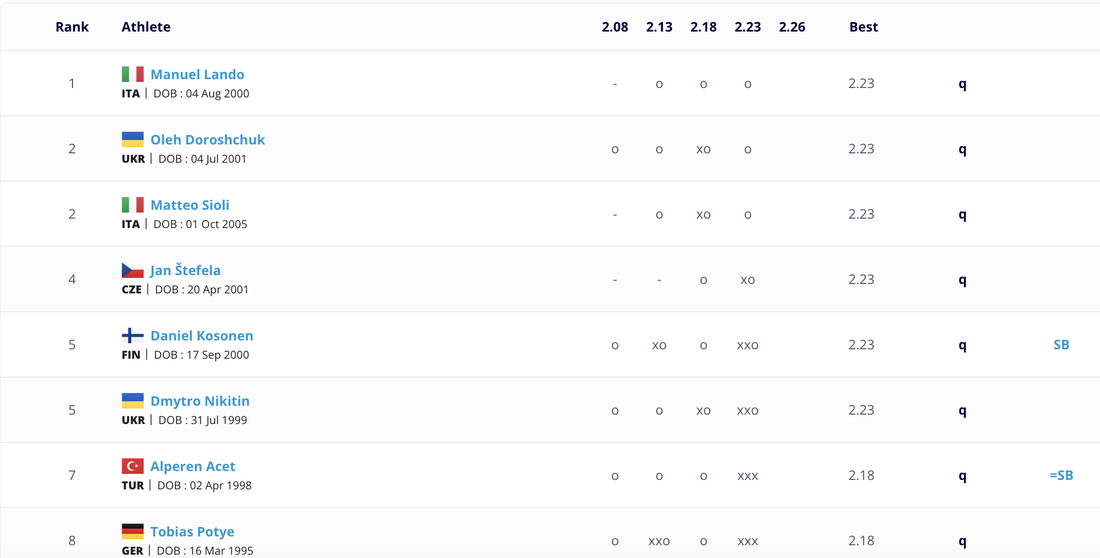Open Oleh Doroshchuk's athlete profile link
The image size is (1100, 558).
tap(207, 139)
